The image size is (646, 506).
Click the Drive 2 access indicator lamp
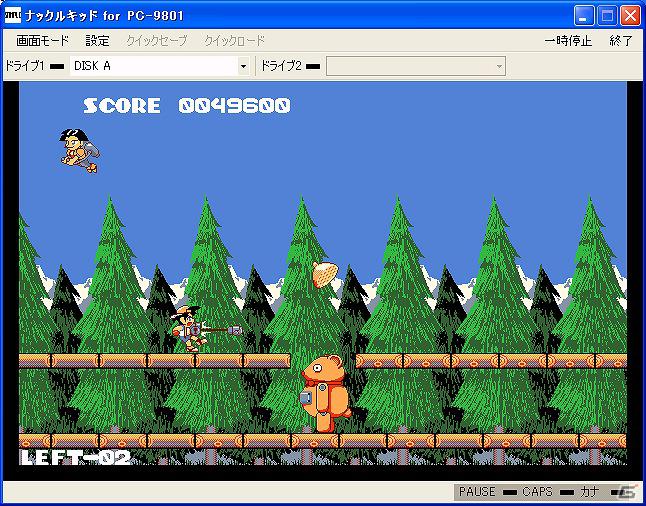tap(313, 66)
